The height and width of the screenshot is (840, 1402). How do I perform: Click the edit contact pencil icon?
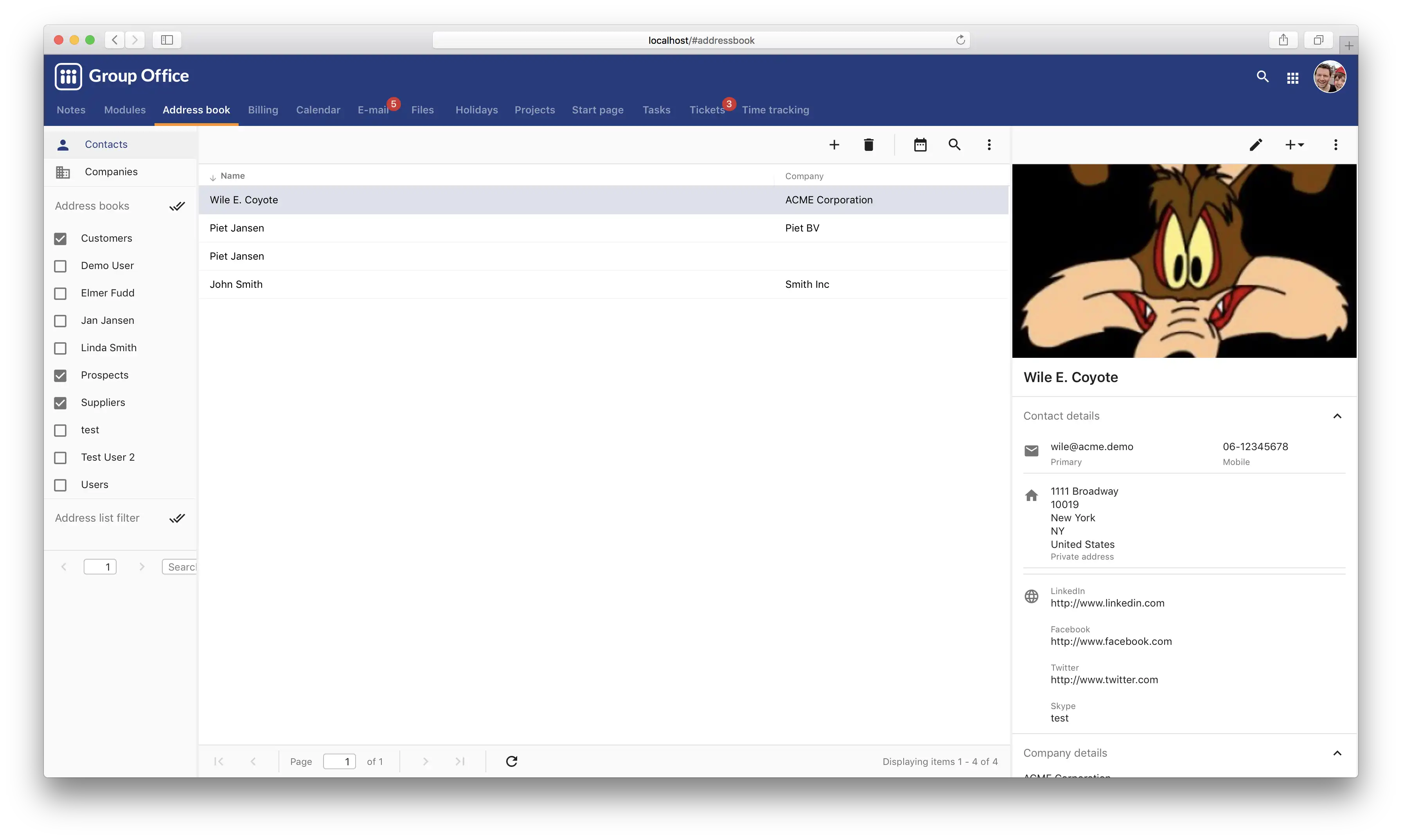pyautogui.click(x=1255, y=144)
